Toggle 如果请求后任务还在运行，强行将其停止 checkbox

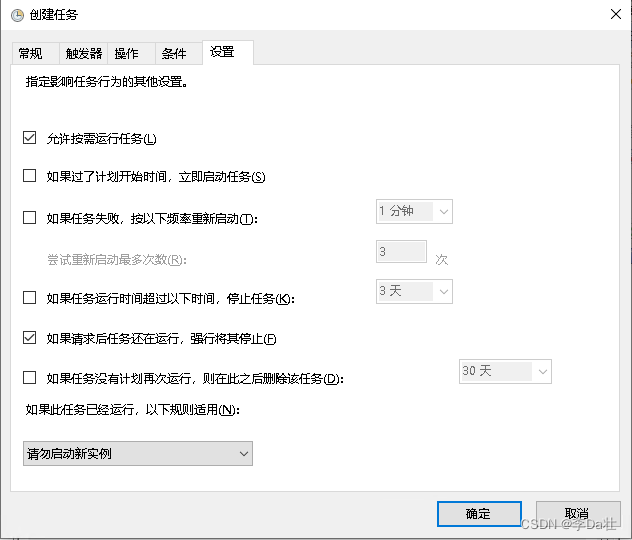coord(29,338)
